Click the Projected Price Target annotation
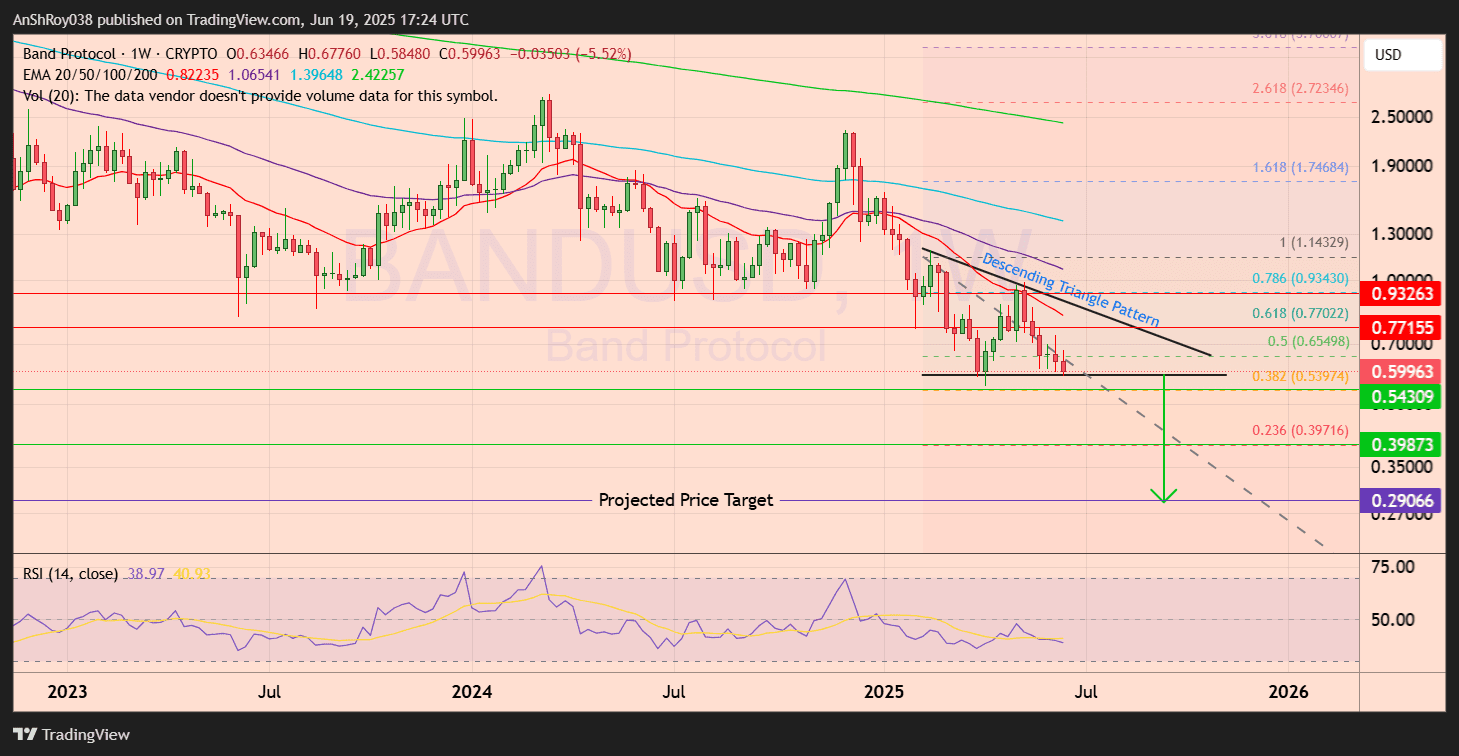Screen dimensions: 1459x756 click(686, 499)
